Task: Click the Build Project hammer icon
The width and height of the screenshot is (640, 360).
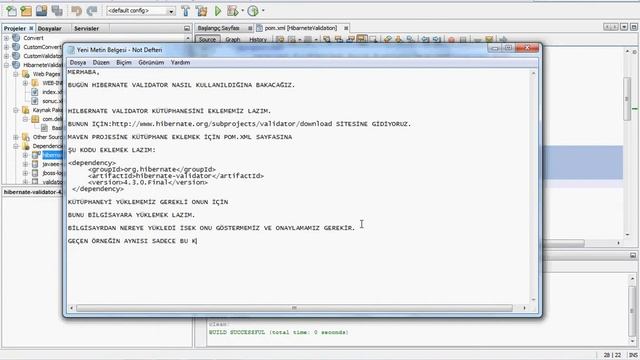Action: pos(186,11)
